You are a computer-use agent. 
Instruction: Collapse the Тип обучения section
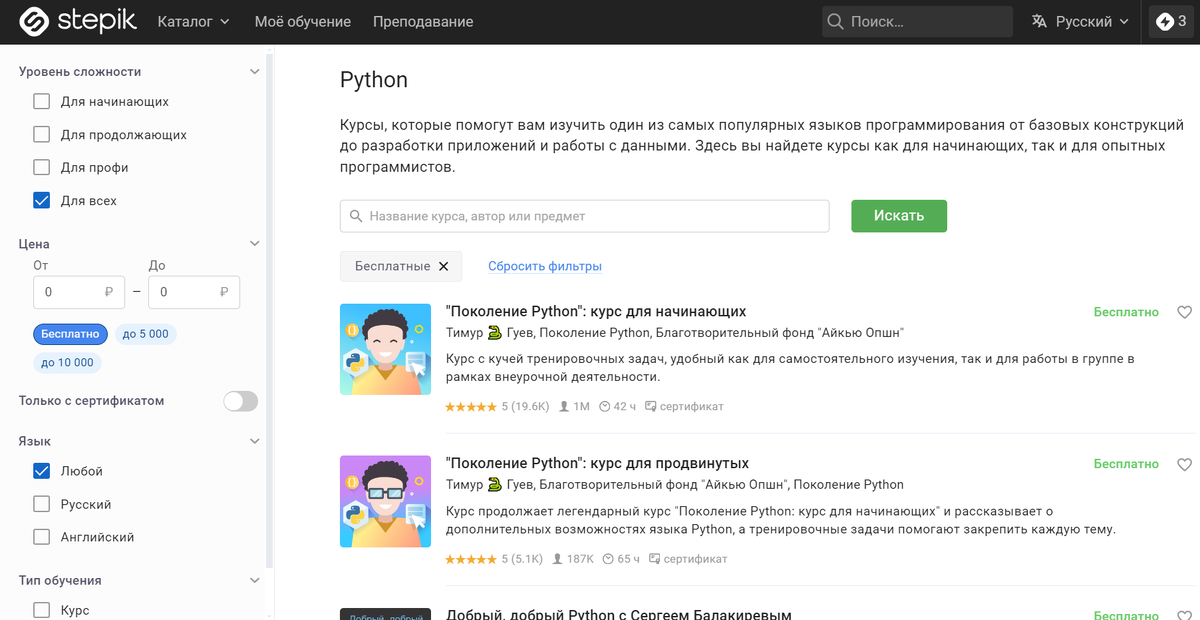[254, 580]
